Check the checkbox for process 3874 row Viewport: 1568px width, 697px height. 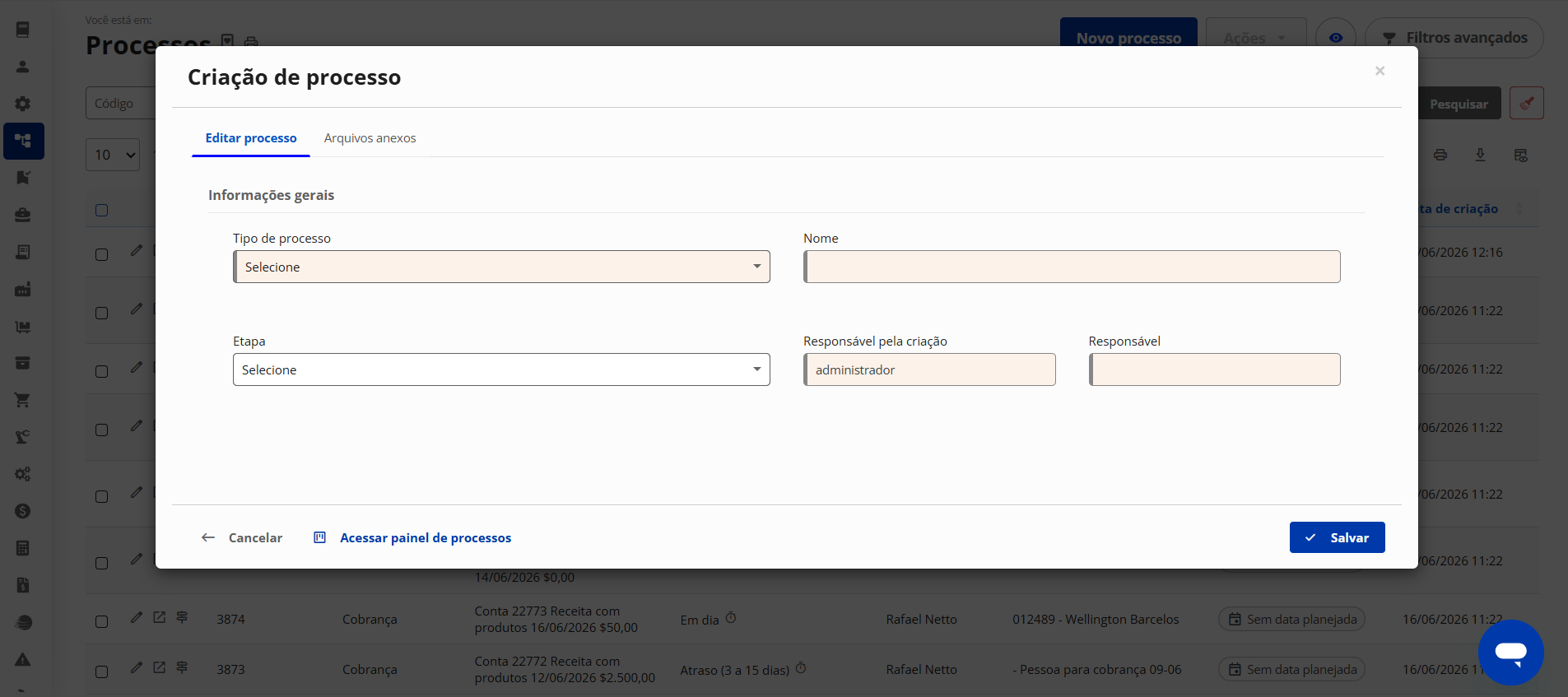pyautogui.click(x=102, y=621)
